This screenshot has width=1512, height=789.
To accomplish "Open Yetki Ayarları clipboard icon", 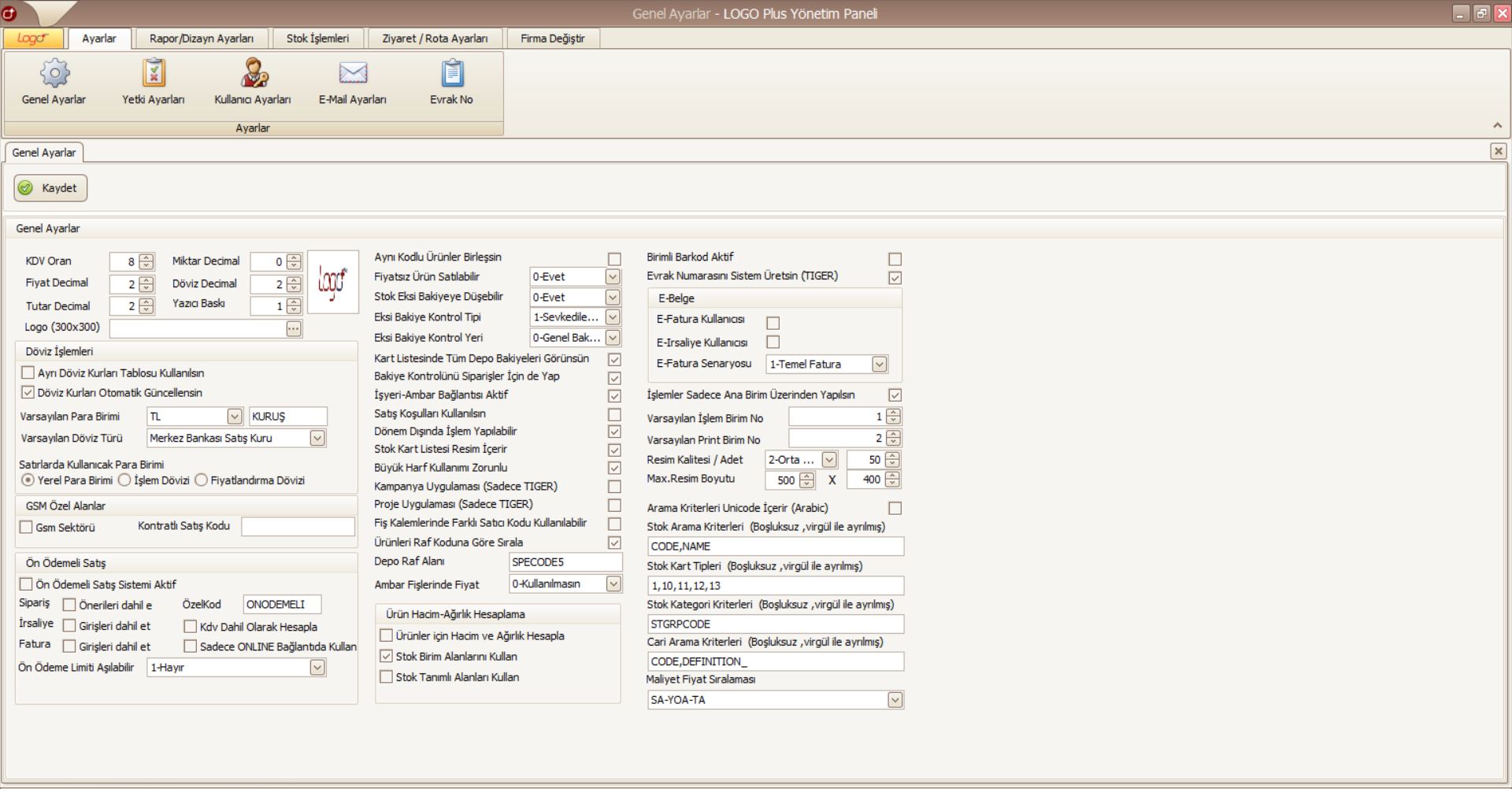I will click(154, 74).
